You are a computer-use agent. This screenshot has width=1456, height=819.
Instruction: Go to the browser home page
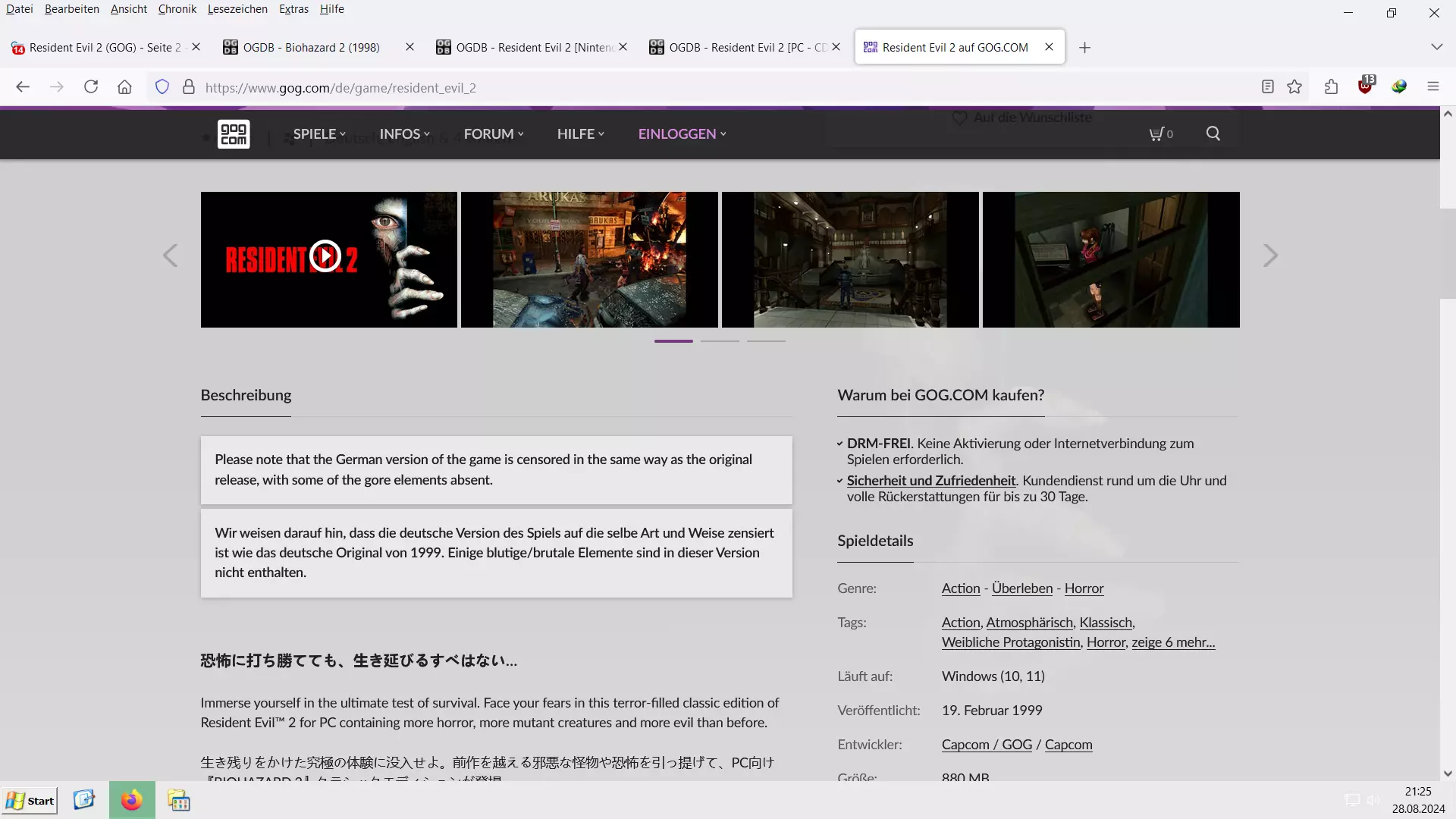pyautogui.click(x=124, y=87)
